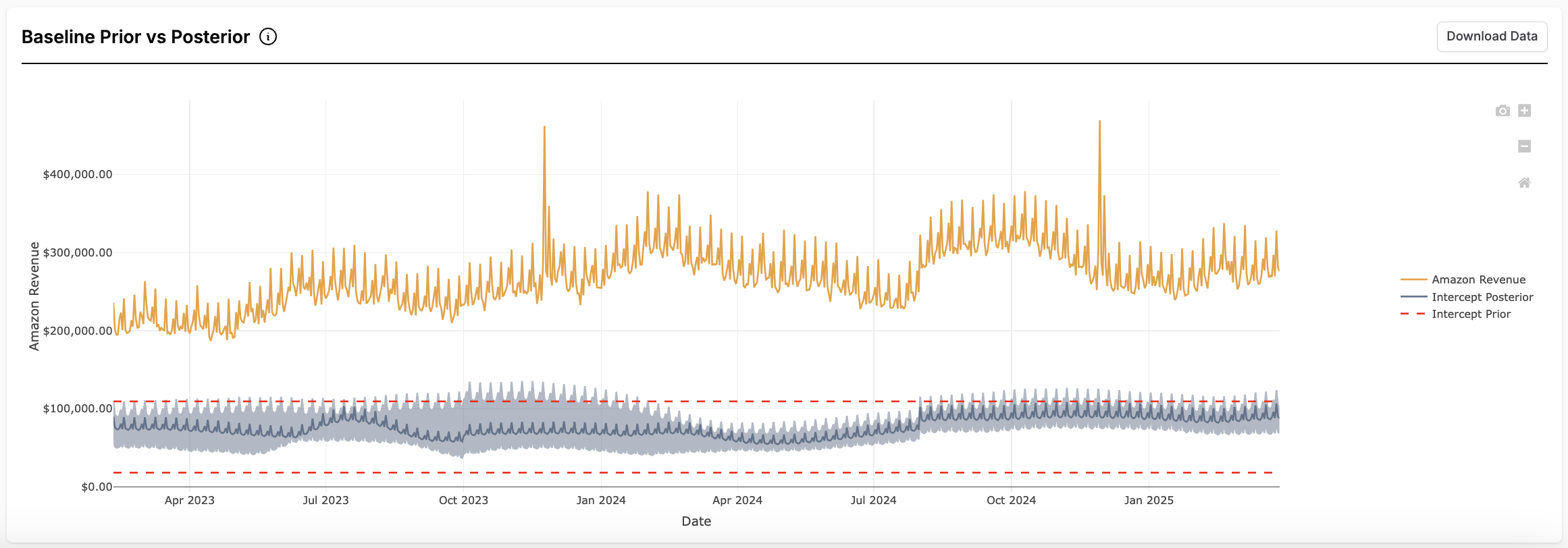Click the Jul 2024 x-axis tick label
1568x548 pixels.
point(873,500)
